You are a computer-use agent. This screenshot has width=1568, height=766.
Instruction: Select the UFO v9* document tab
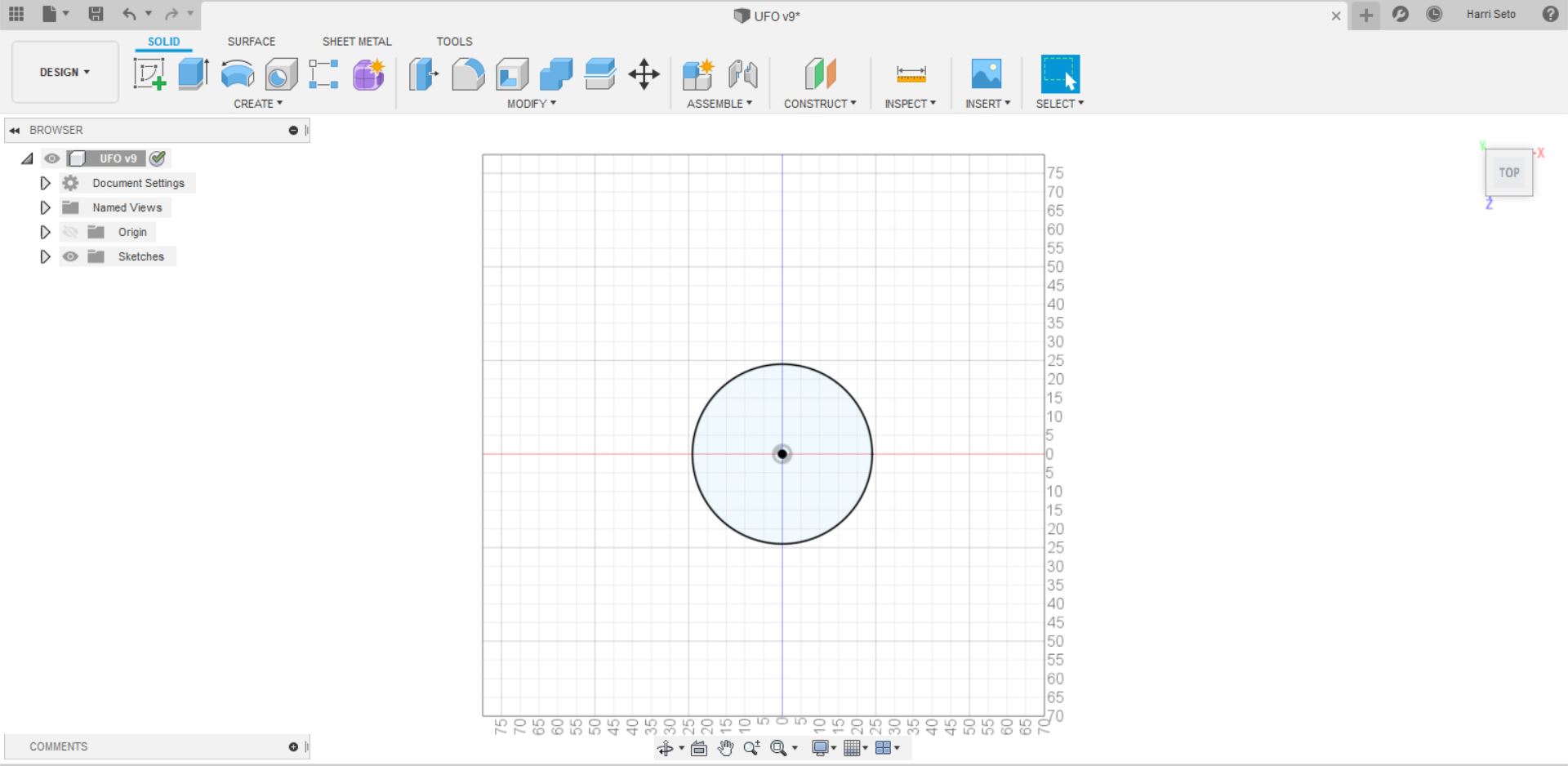[x=767, y=16]
